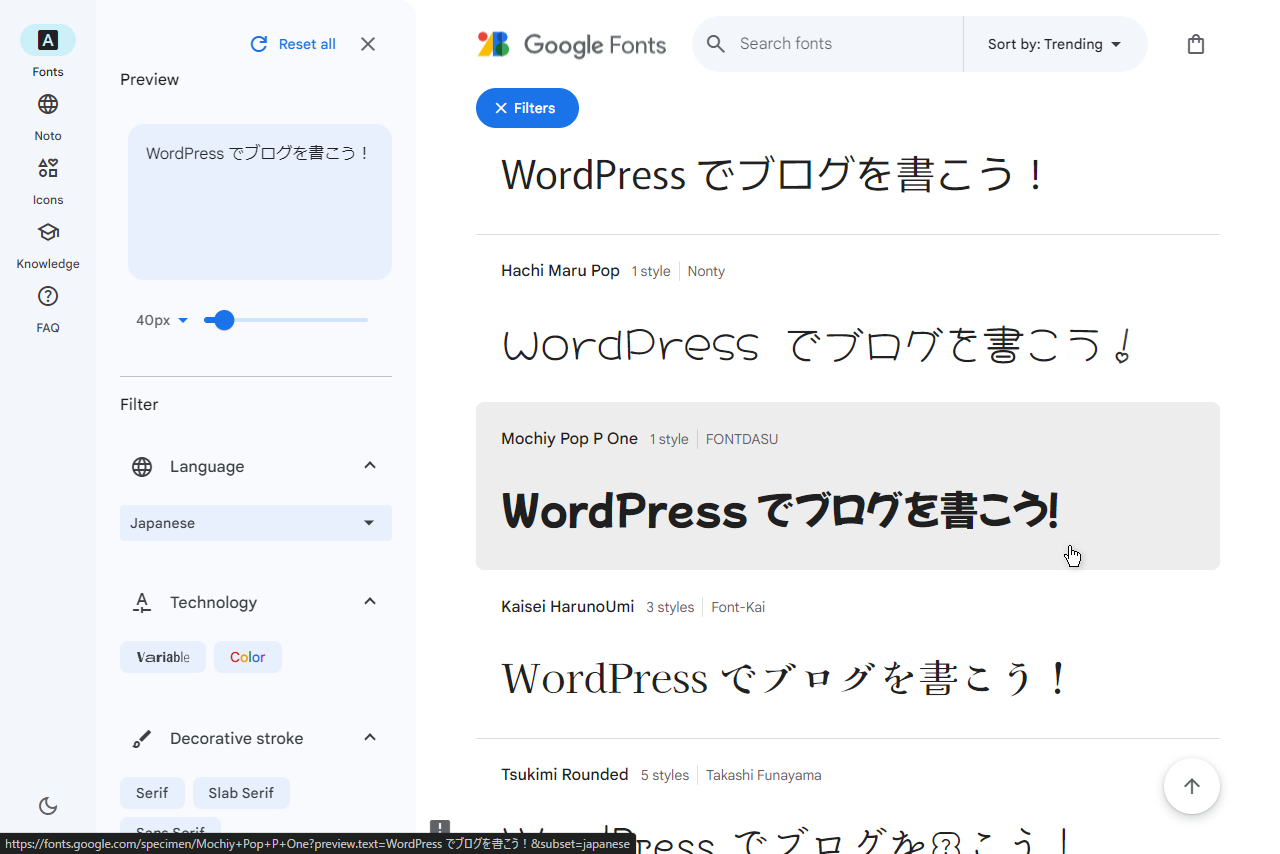The width and height of the screenshot is (1280, 854).
Task: Click the feedback exclamation icon
Action: 440,828
